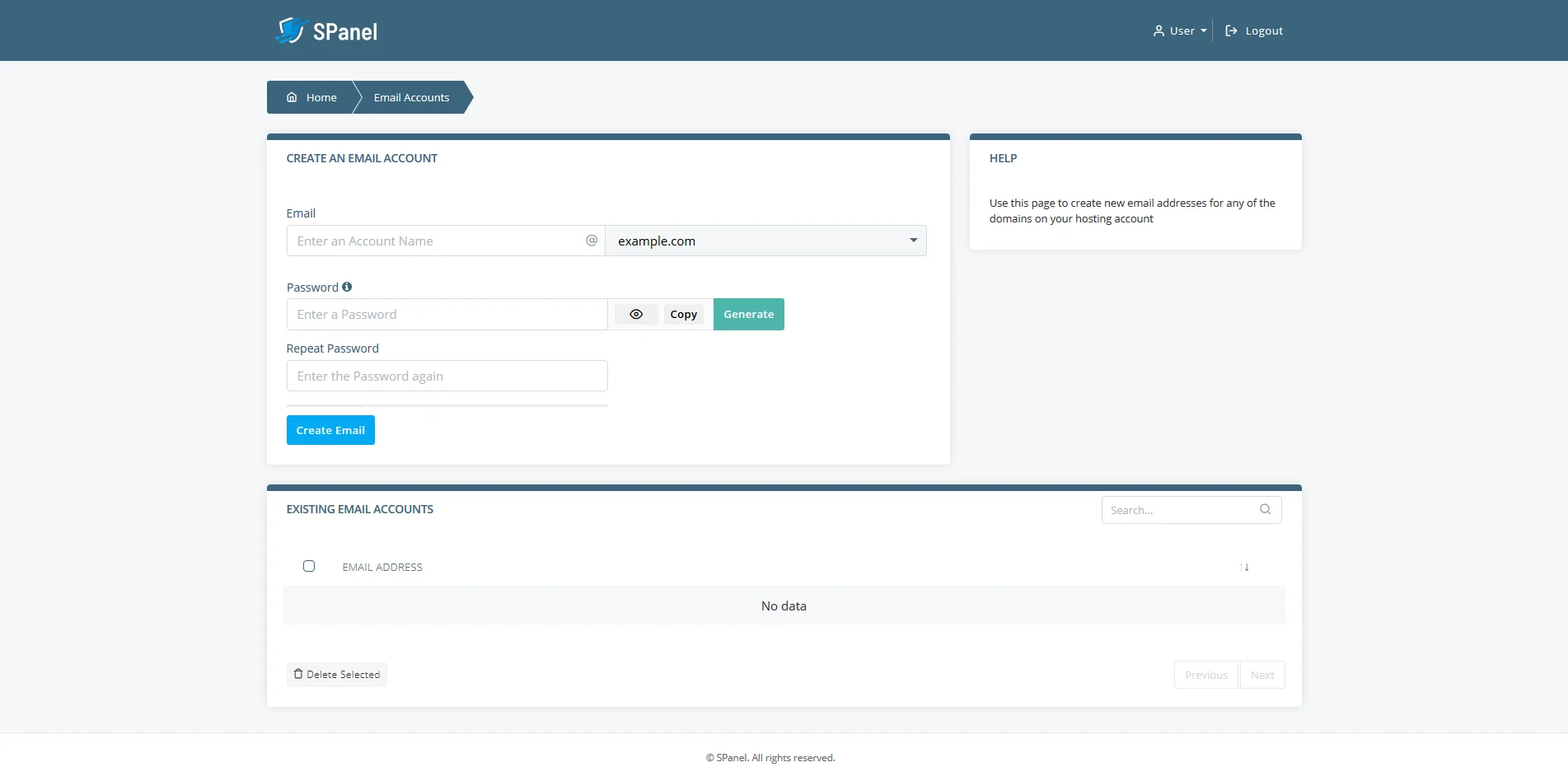This screenshot has width=1568, height=781.
Task: Select the Home breadcrumb item
Action: click(321, 97)
